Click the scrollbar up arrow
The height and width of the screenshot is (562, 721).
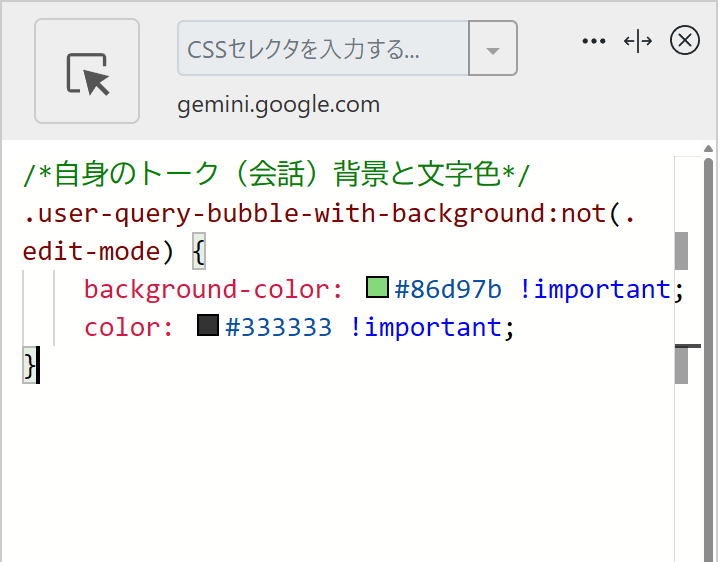click(x=708, y=163)
